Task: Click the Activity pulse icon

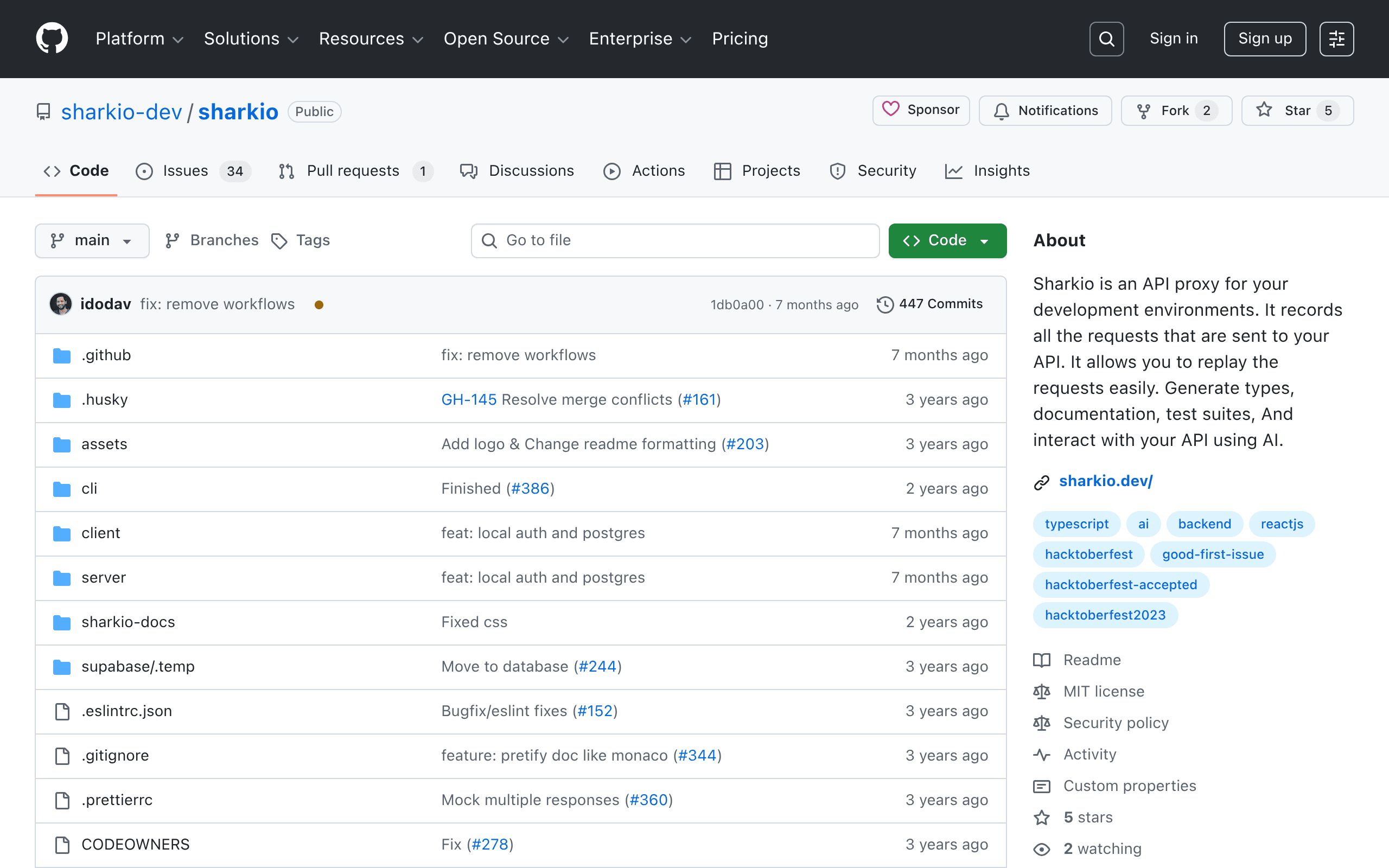Action: pos(1042,754)
